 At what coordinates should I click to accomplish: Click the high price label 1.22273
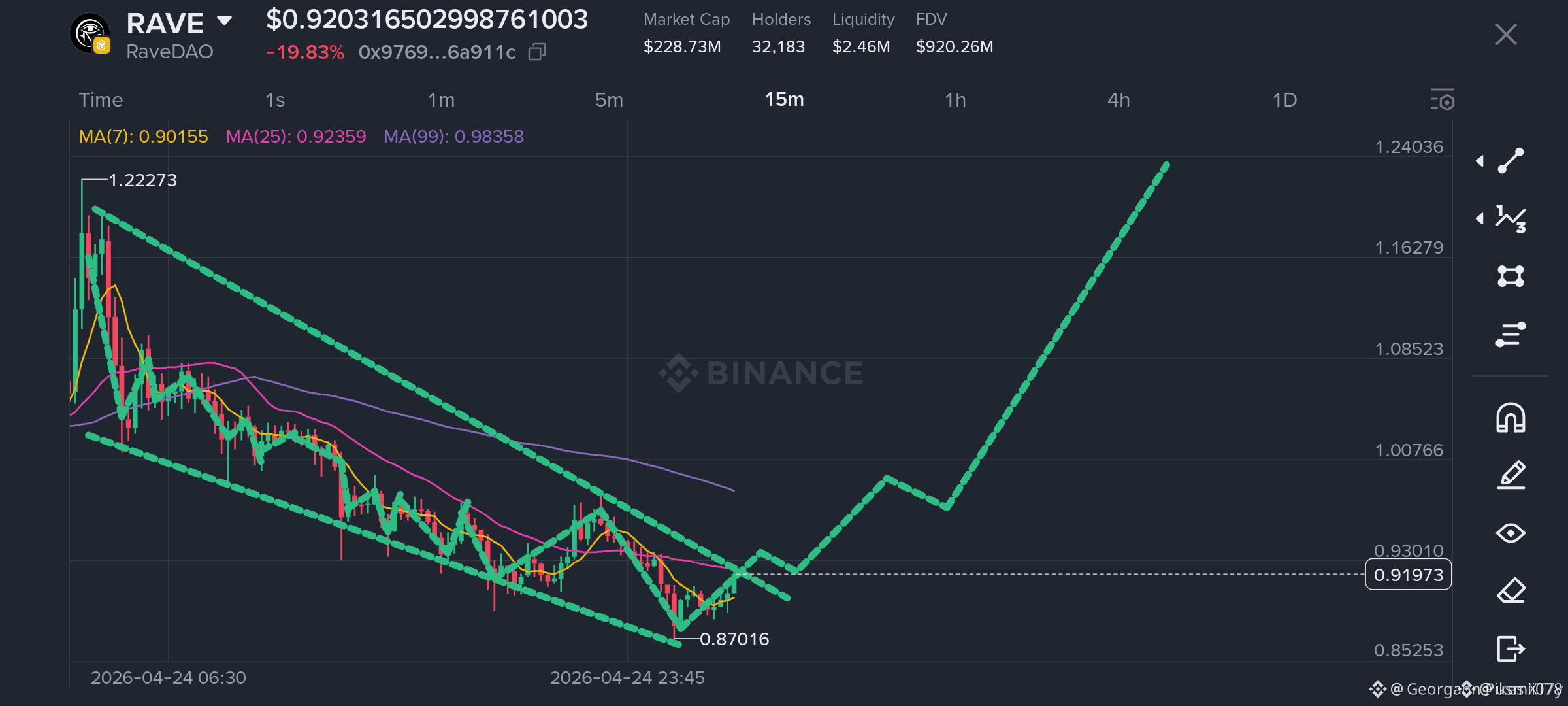pyautogui.click(x=142, y=180)
